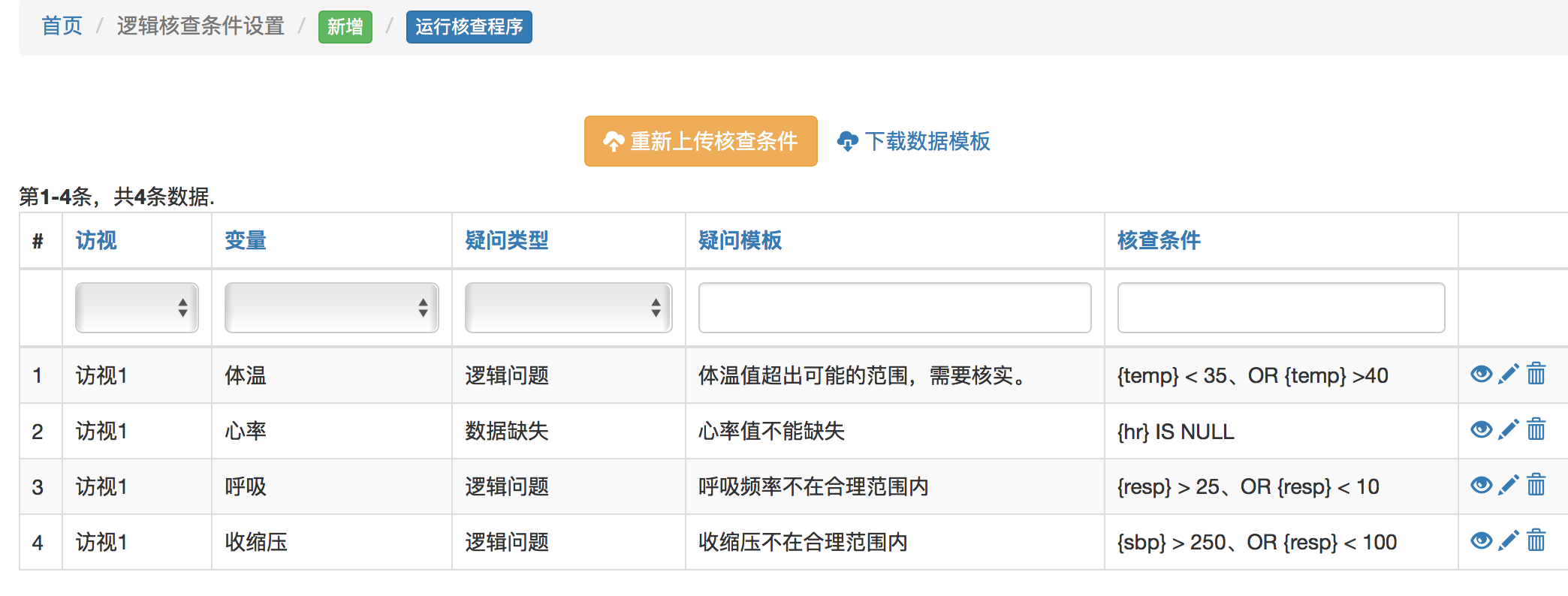Click trash icon in 呼吸 row

(1536, 485)
